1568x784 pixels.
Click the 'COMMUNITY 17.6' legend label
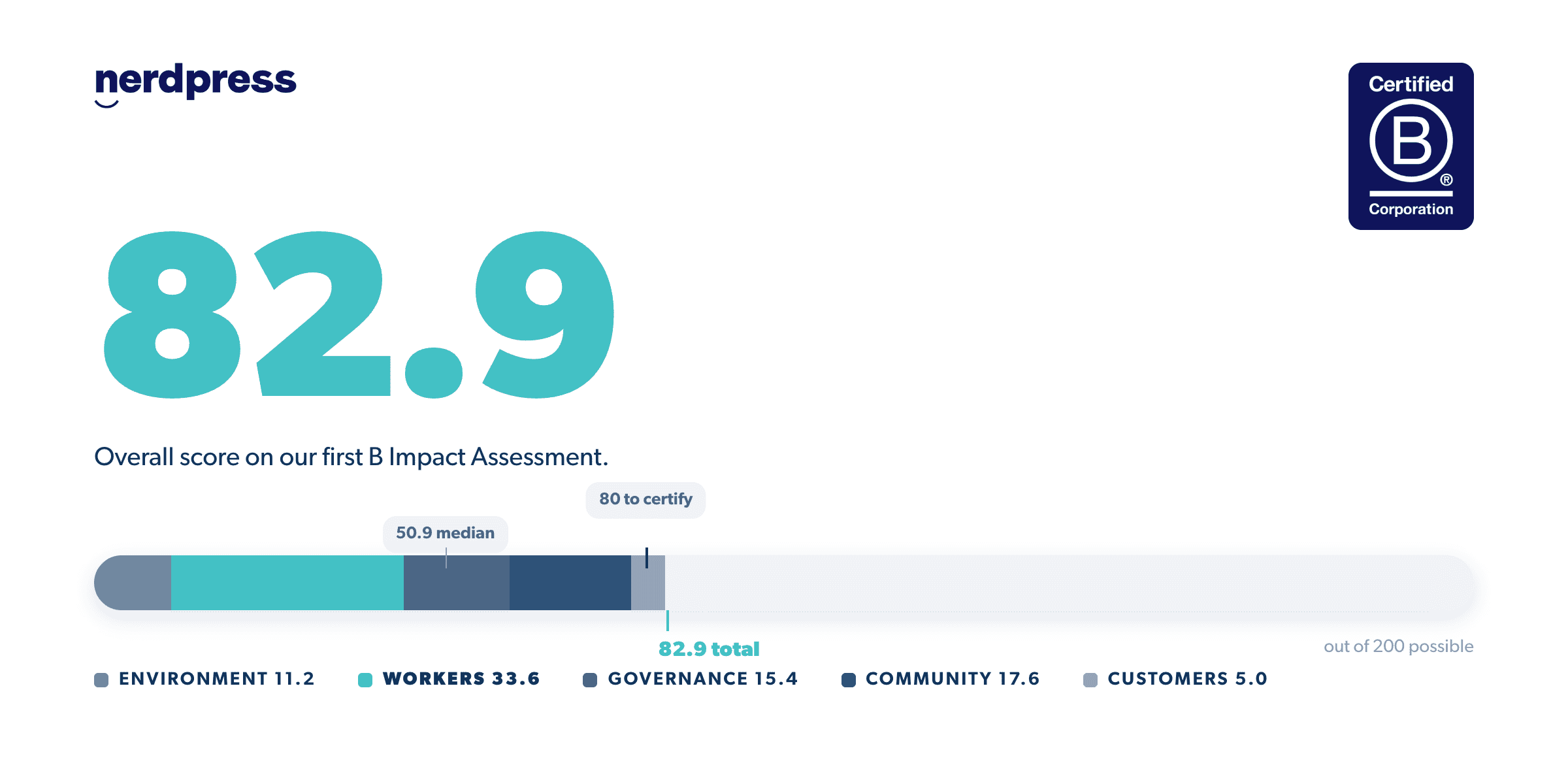coord(953,679)
